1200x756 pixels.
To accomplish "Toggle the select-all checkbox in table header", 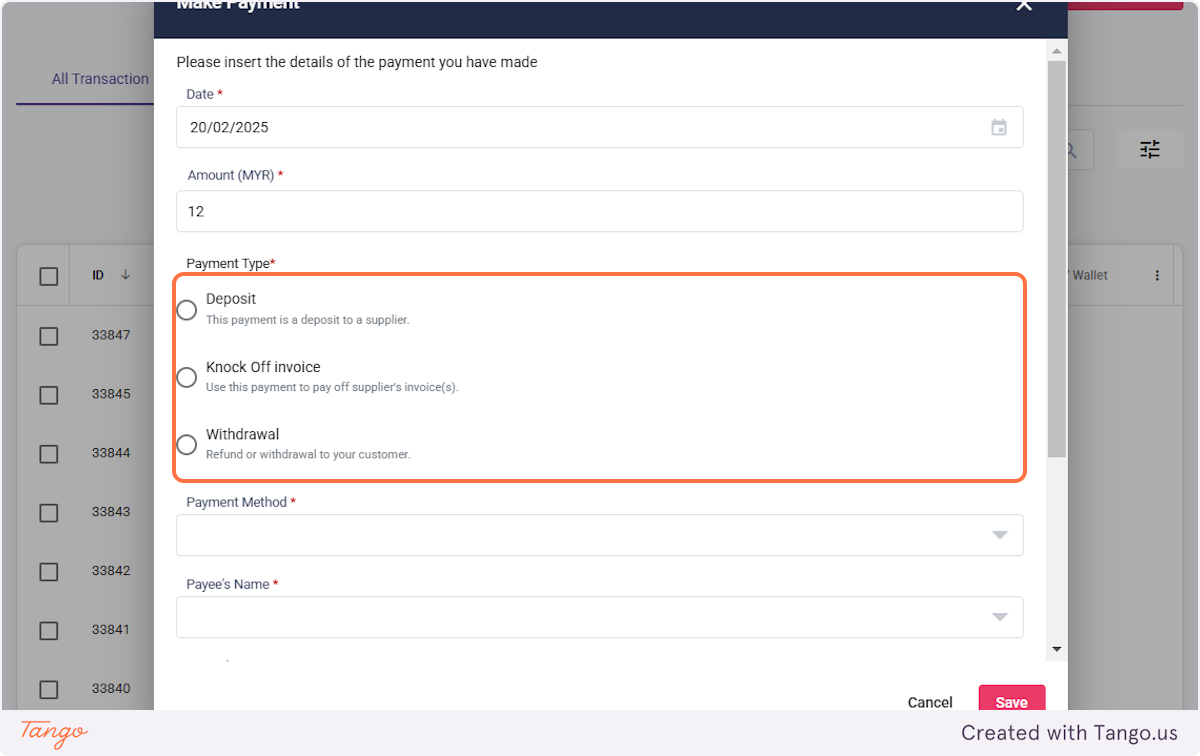I will pyautogui.click(x=48, y=277).
